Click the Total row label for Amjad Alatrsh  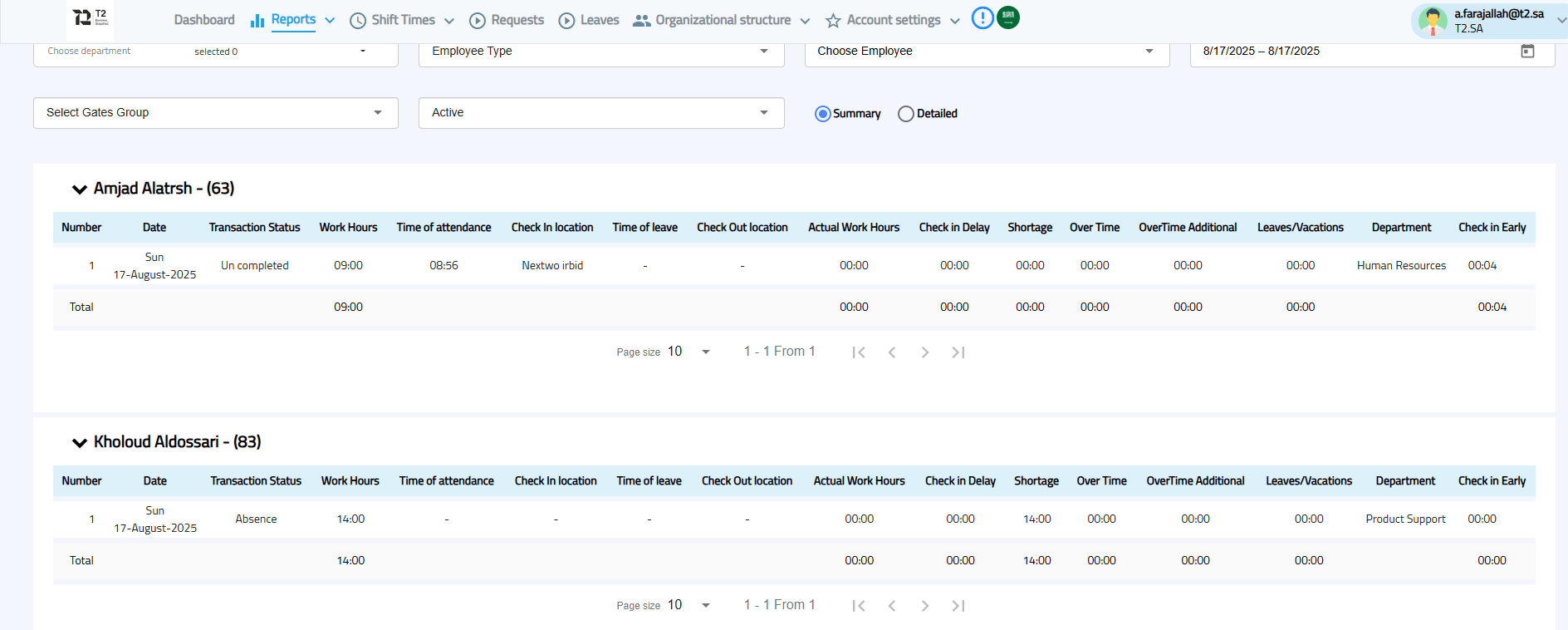click(x=81, y=308)
